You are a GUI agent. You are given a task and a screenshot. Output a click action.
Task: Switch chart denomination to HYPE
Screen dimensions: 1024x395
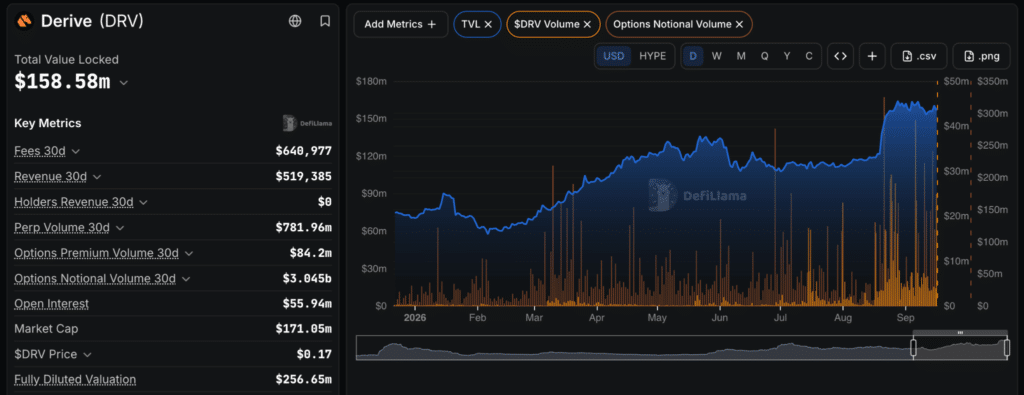[x=652, y=56]
